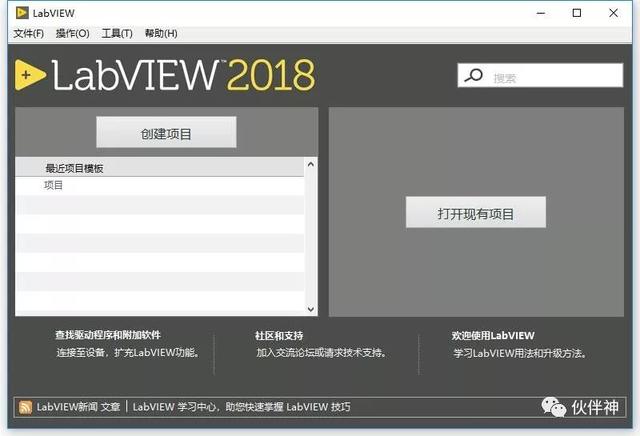
Task: Close the LabVIEW window
Action: point(613,13)
